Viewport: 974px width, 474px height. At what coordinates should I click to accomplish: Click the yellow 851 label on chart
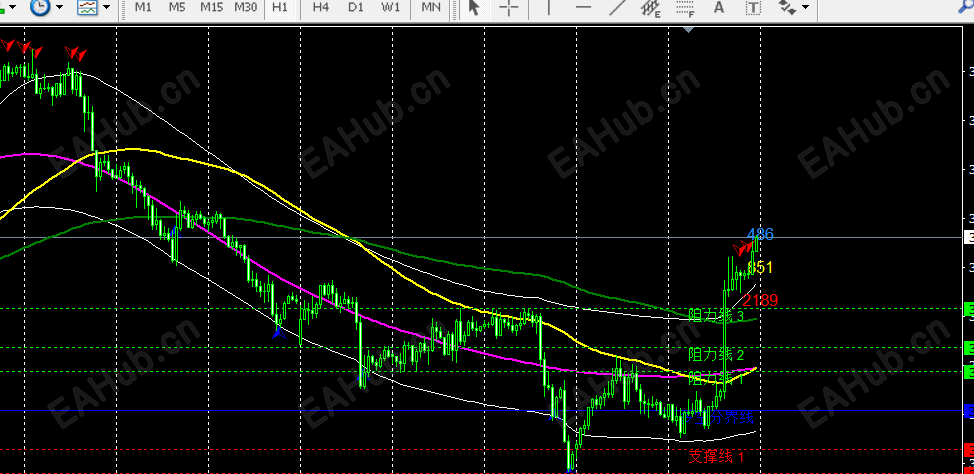(x=760, y=268)
